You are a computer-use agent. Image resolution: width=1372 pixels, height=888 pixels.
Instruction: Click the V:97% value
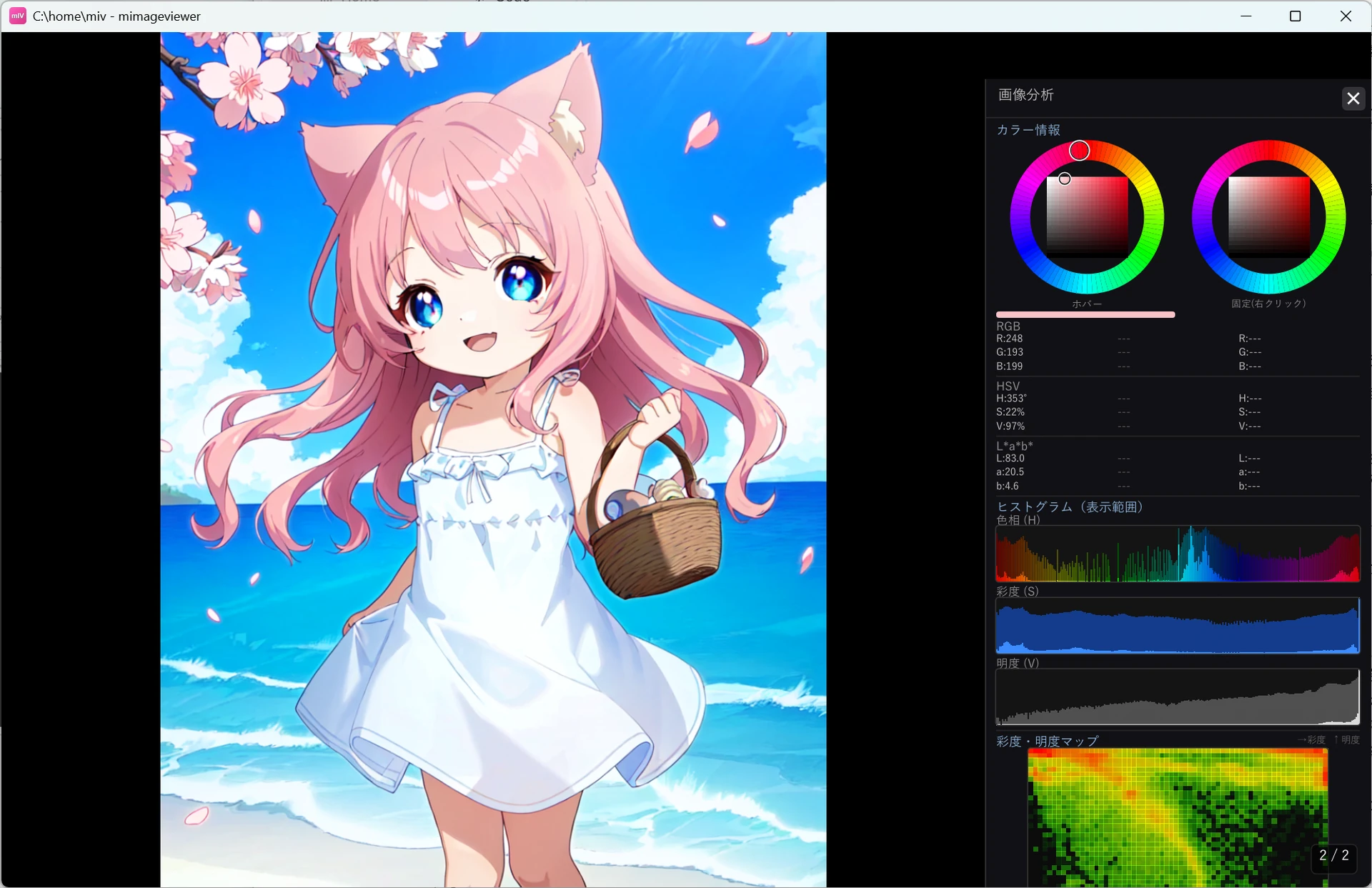tap(1010, 426)
